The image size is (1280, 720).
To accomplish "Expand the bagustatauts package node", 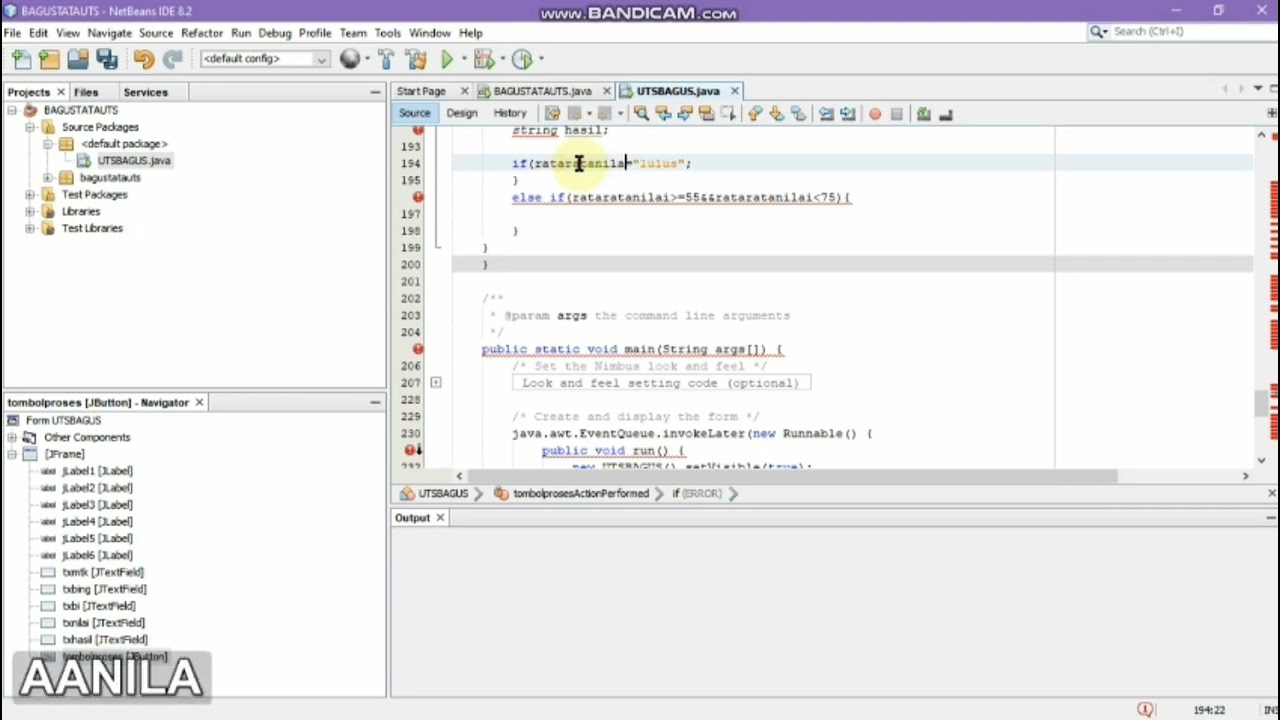I will pyautogui.click(x=48, y=178).
